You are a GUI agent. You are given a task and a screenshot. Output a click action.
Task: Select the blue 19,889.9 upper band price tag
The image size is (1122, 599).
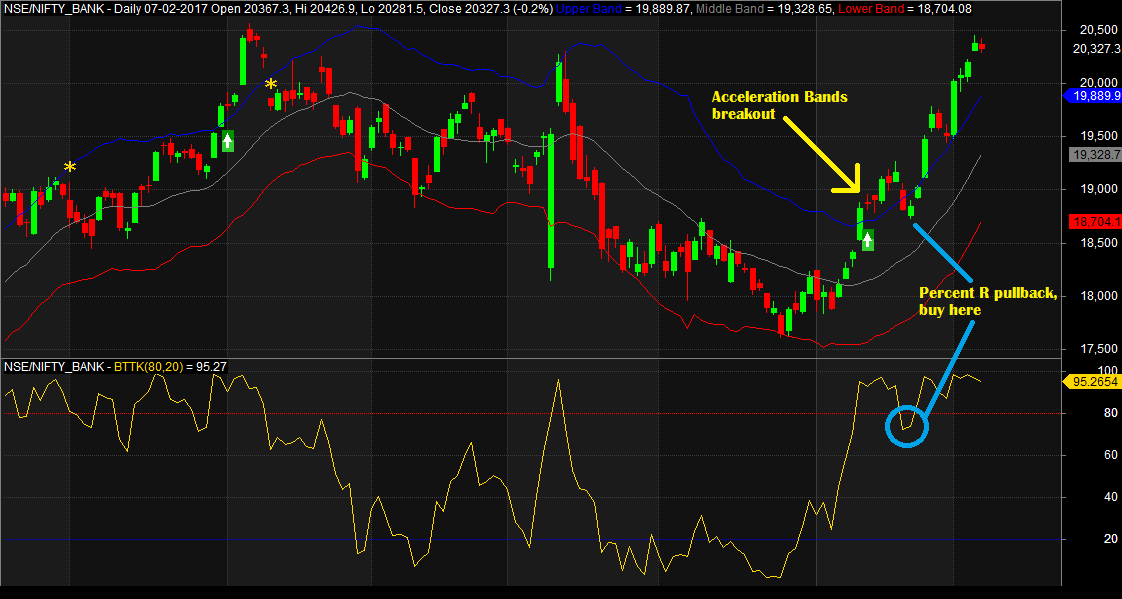[x=1092, y=96]
